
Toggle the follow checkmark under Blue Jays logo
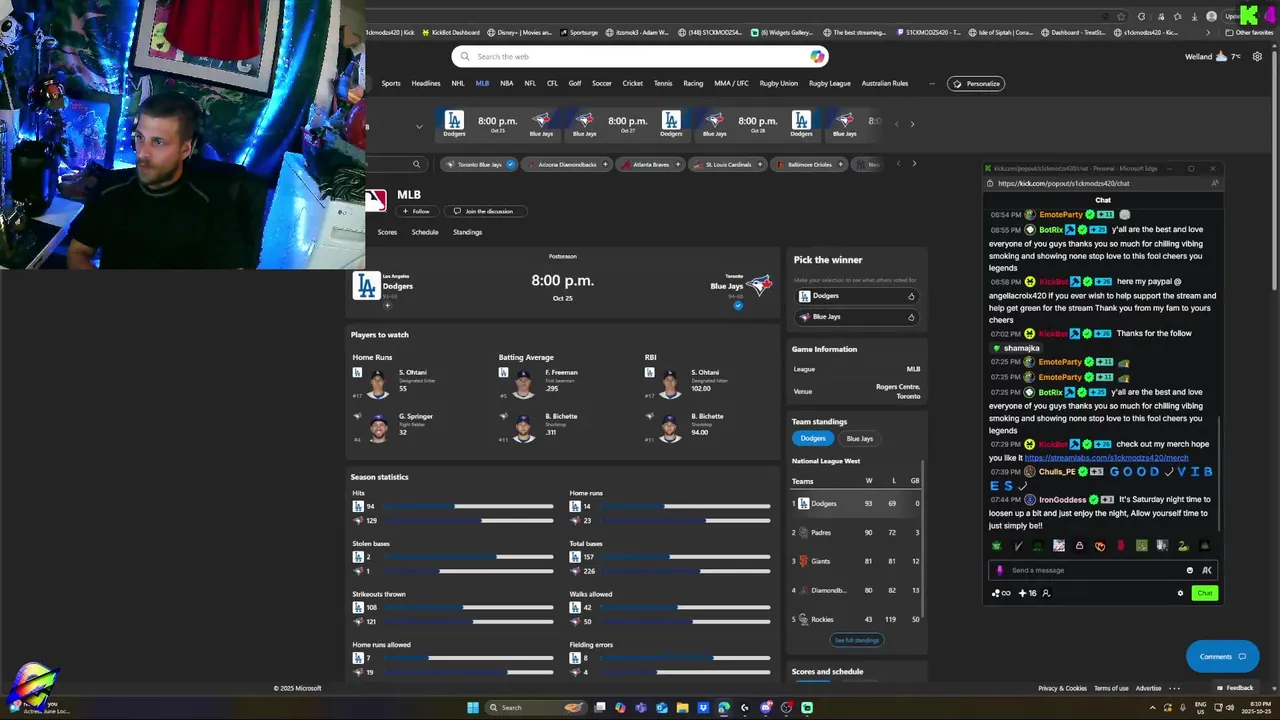click(738, 305)
